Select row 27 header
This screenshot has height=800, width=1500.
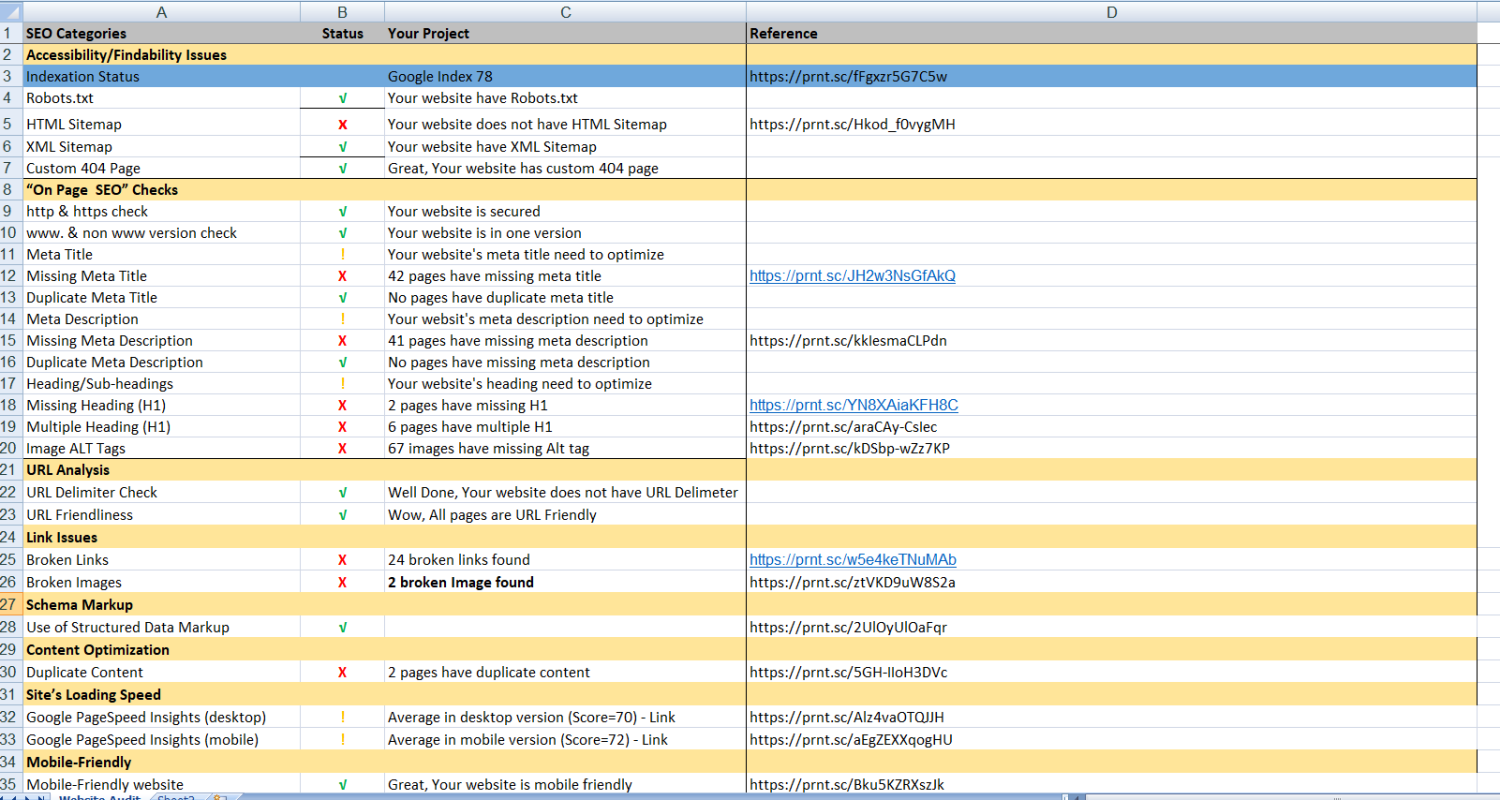pos(11,605)
